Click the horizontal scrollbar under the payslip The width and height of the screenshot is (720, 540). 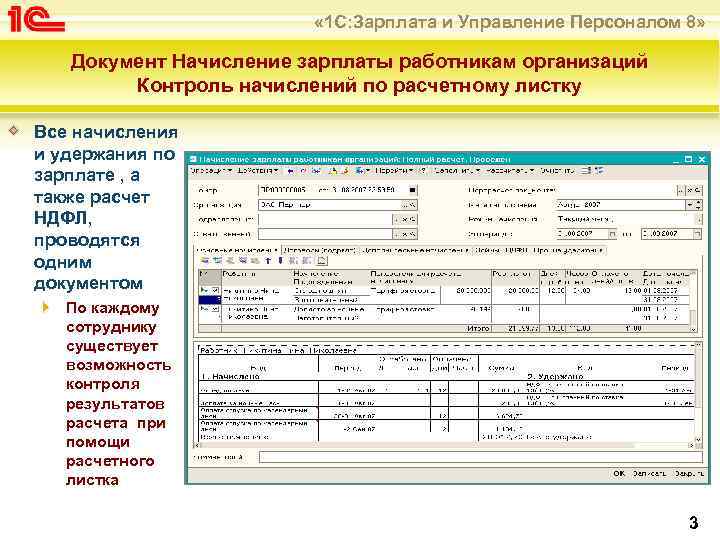click(x=446, y=445)
